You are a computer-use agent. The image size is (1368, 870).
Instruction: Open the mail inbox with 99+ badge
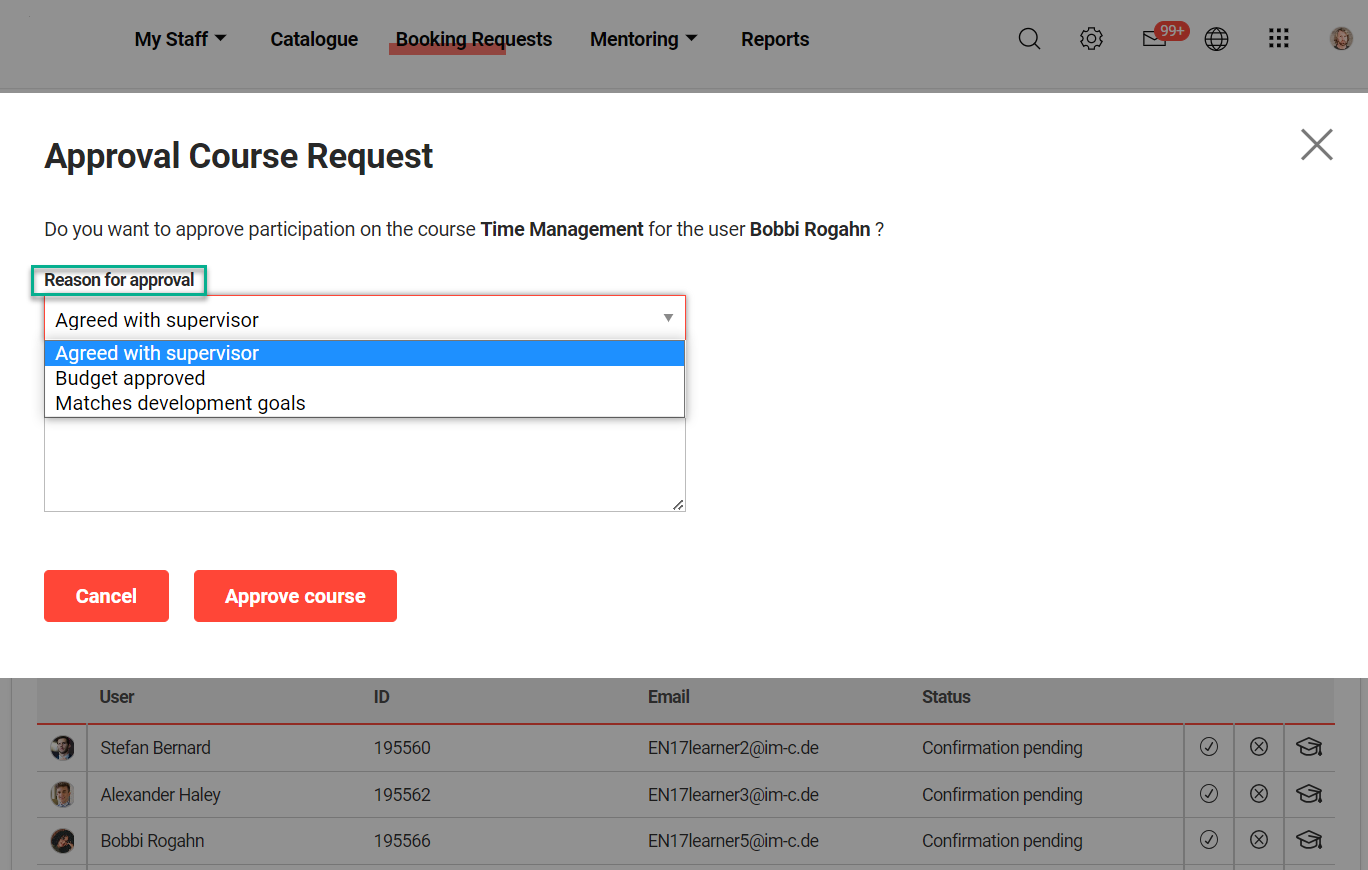(x=1155, y=39)
